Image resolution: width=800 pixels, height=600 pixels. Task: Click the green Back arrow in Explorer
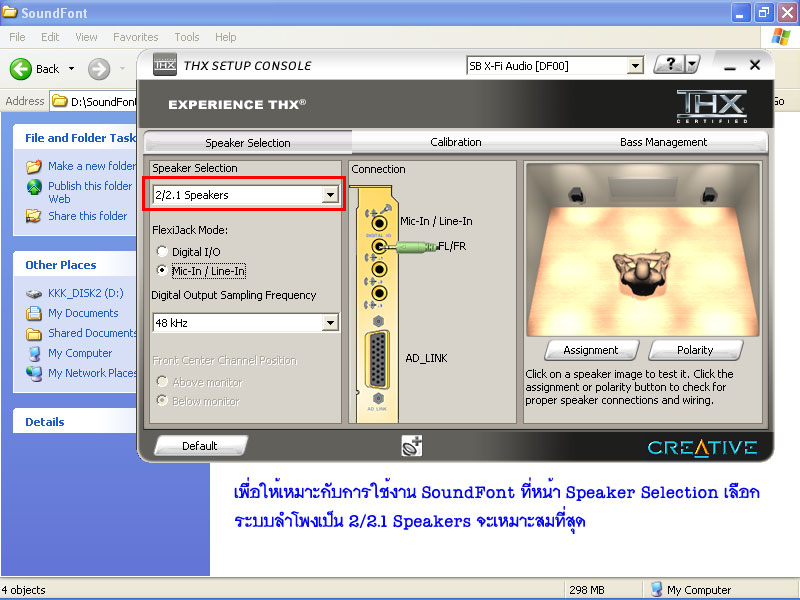(x=21, y=68)
